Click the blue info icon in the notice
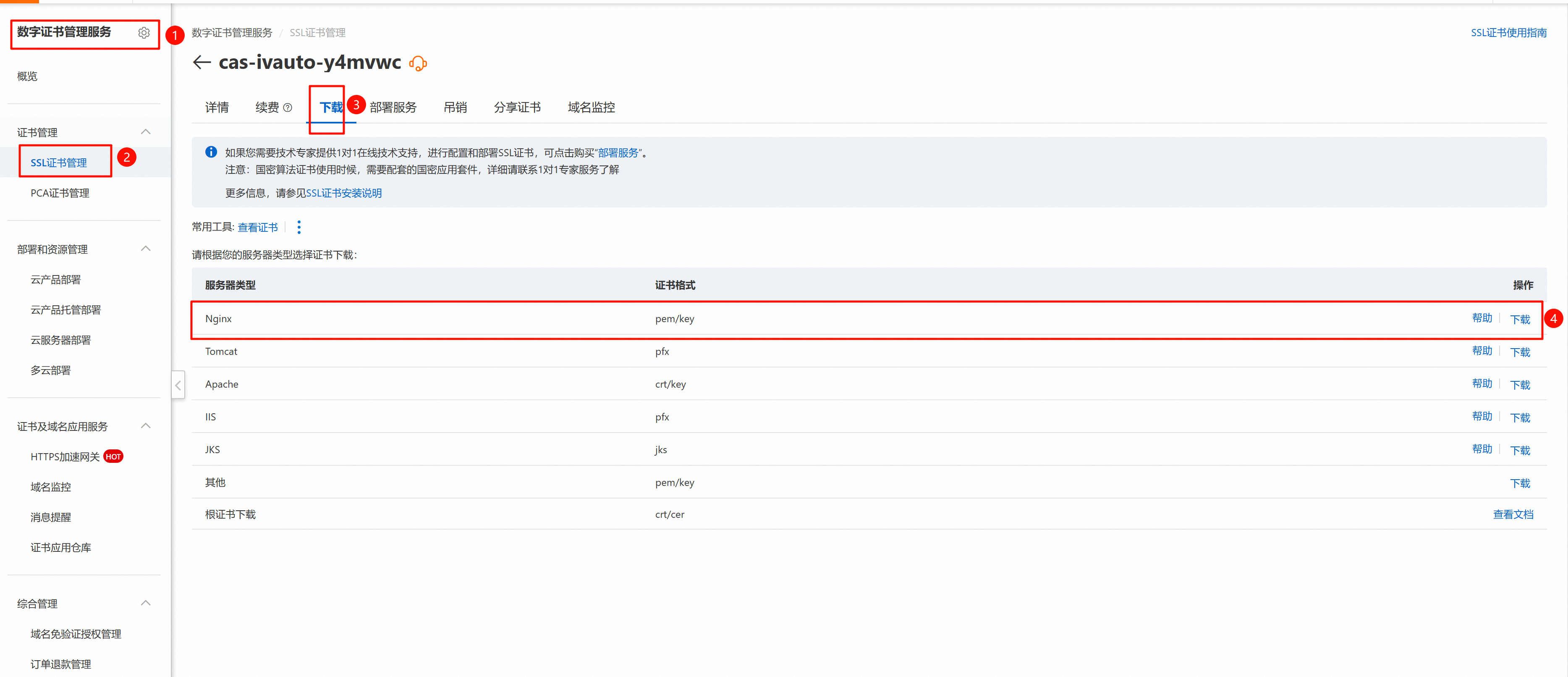 coord(211,152)
